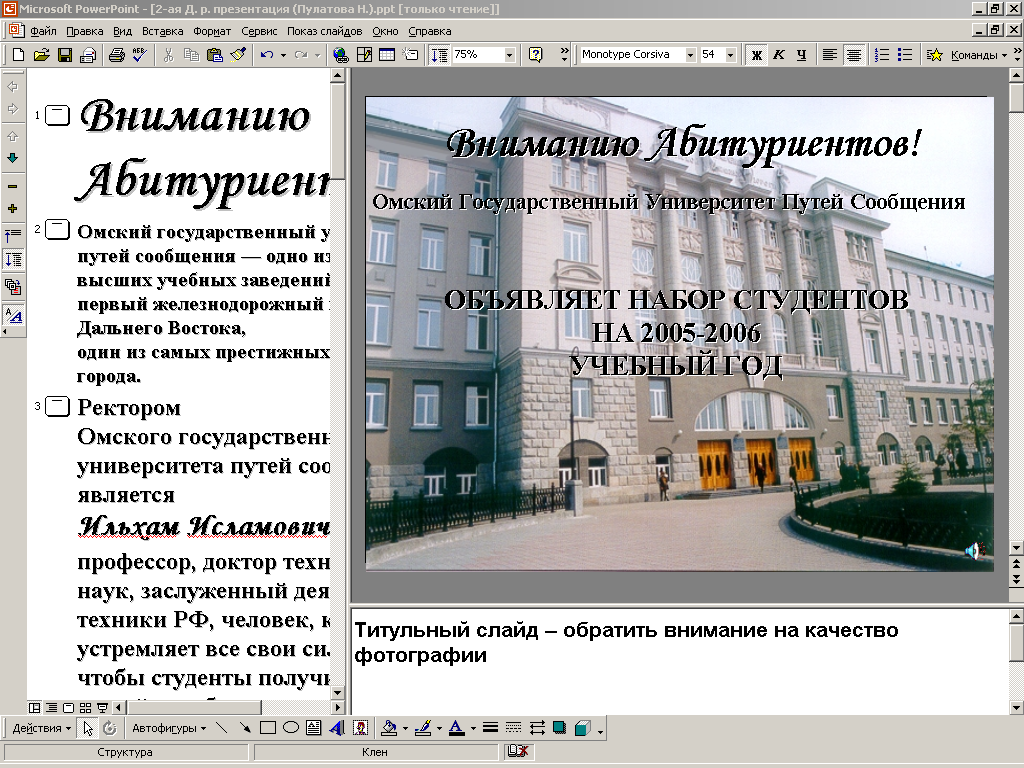Image resolution: width=1024 pixels, height=768 pixels.
Task: Apply a 3-D style to the object
Action: (x=583, y=728)
